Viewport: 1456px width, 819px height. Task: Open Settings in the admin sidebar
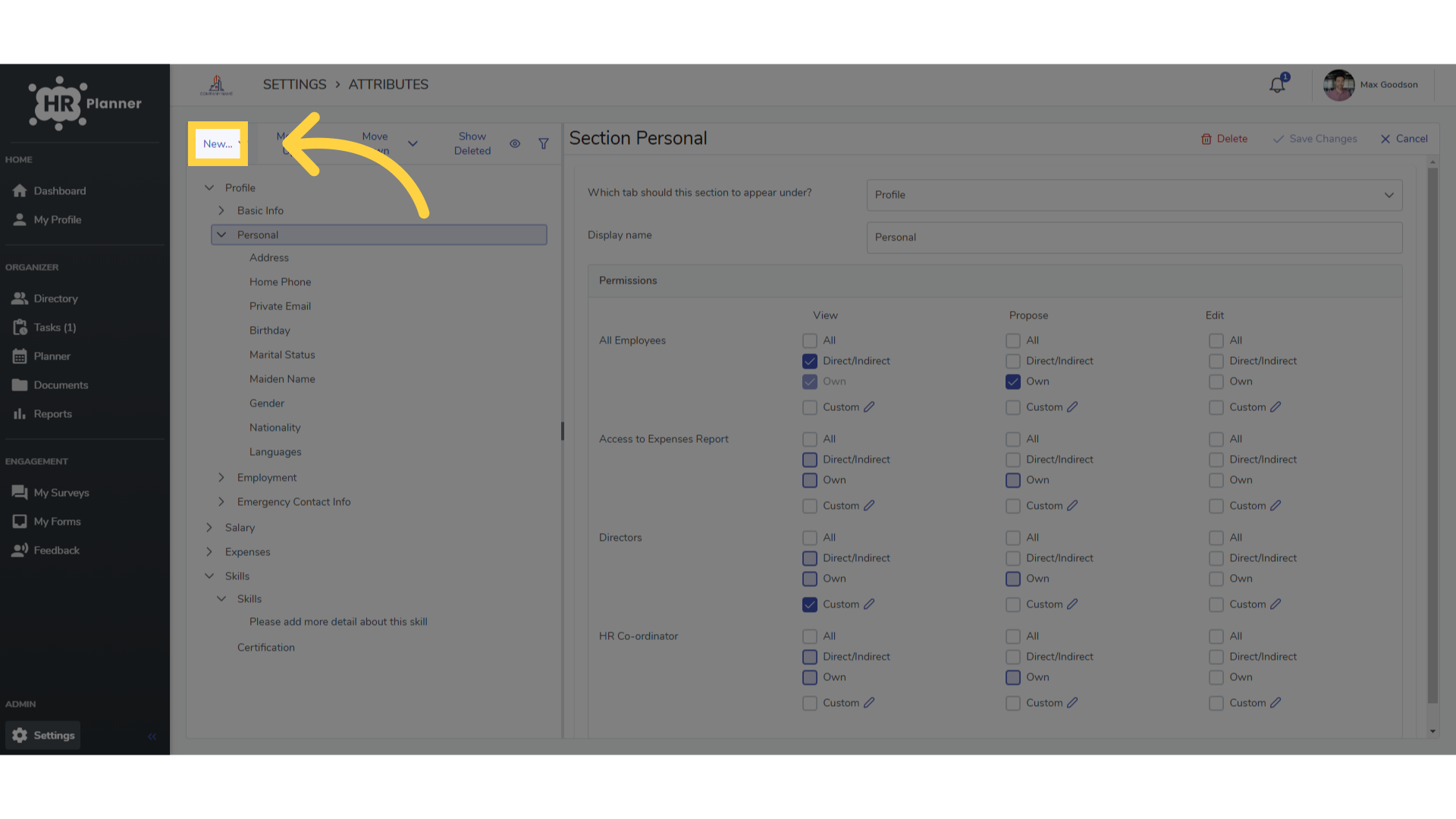point(43,736)
